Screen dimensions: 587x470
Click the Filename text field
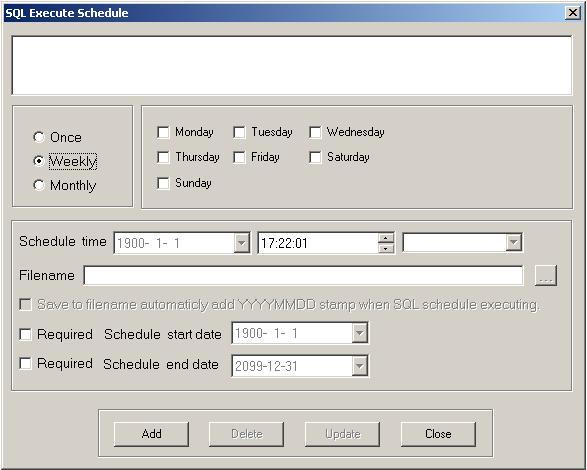pyautogui.click(x=303, y=276)
